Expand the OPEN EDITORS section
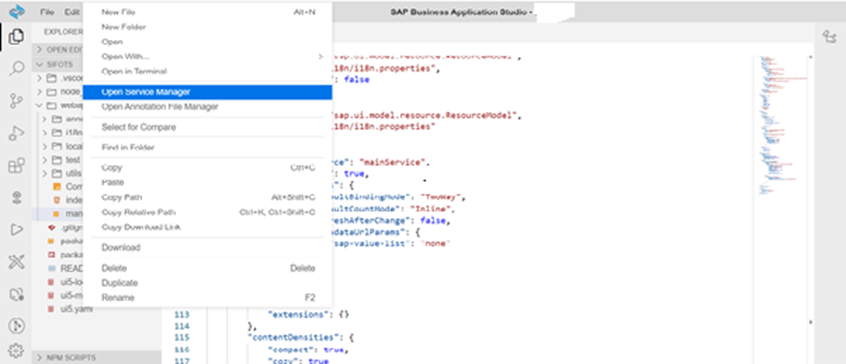The height and width of the screenshot is (364, 846). (58, 50)
